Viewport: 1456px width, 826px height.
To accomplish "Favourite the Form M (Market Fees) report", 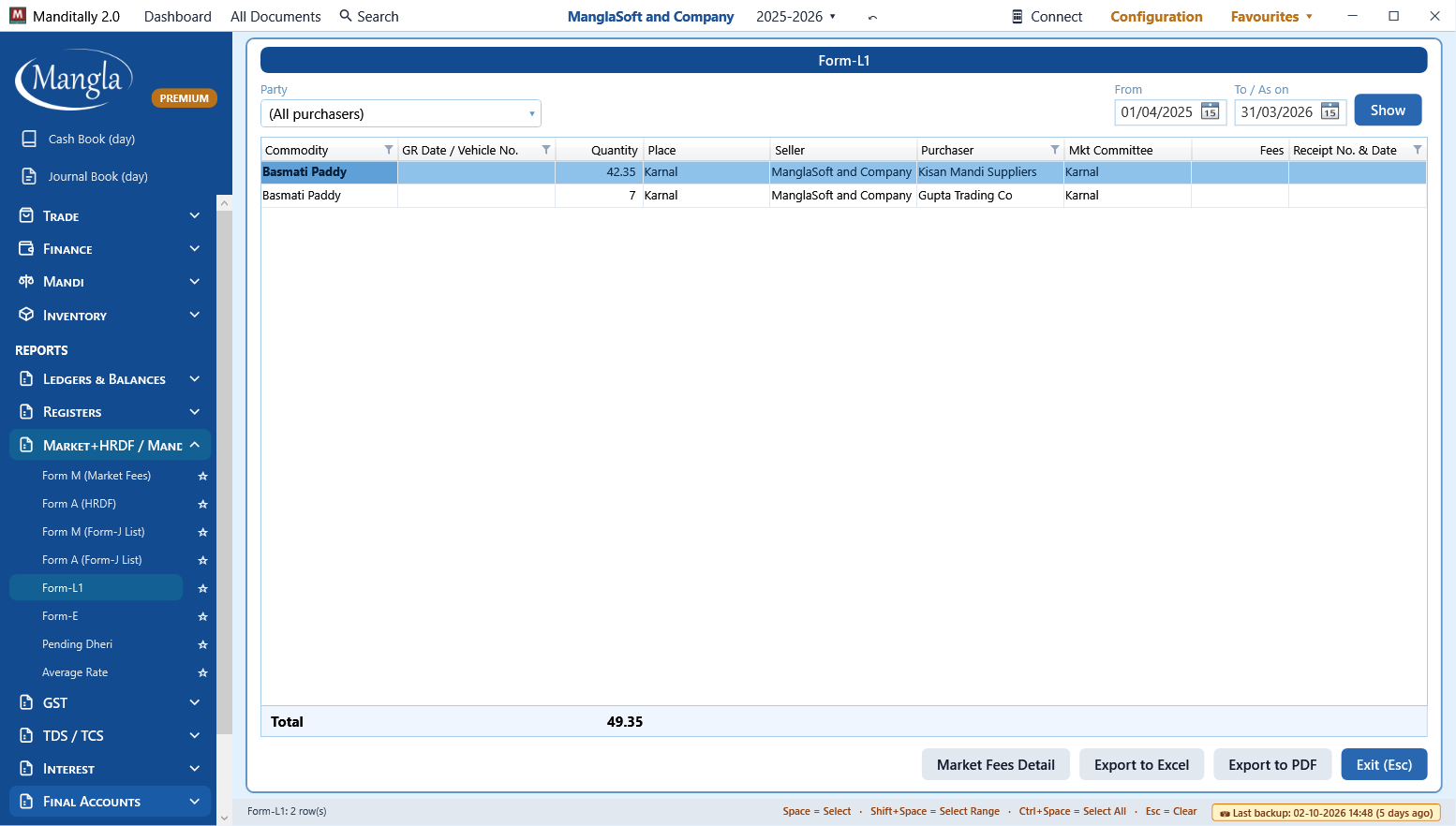I will (202, 476).
